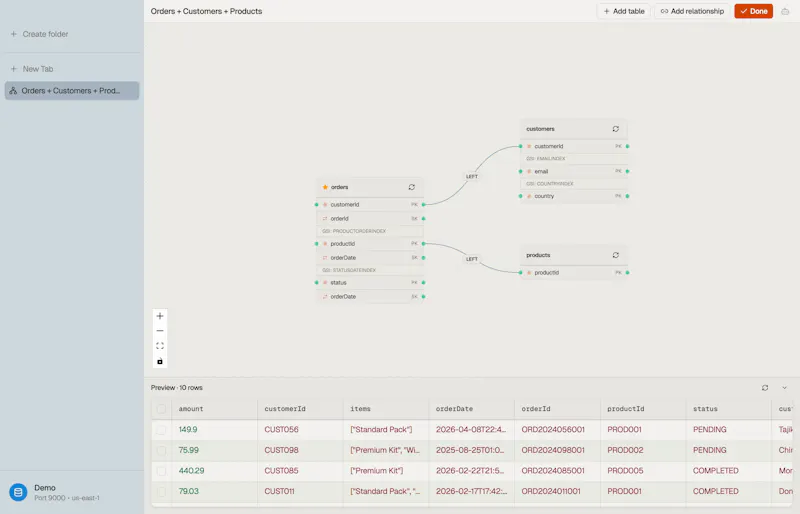Image resolution: width=800 pixels, height=514 pixels.
Task: Click diagram title Orders + Customers + Products
Action: coord(206,11)
